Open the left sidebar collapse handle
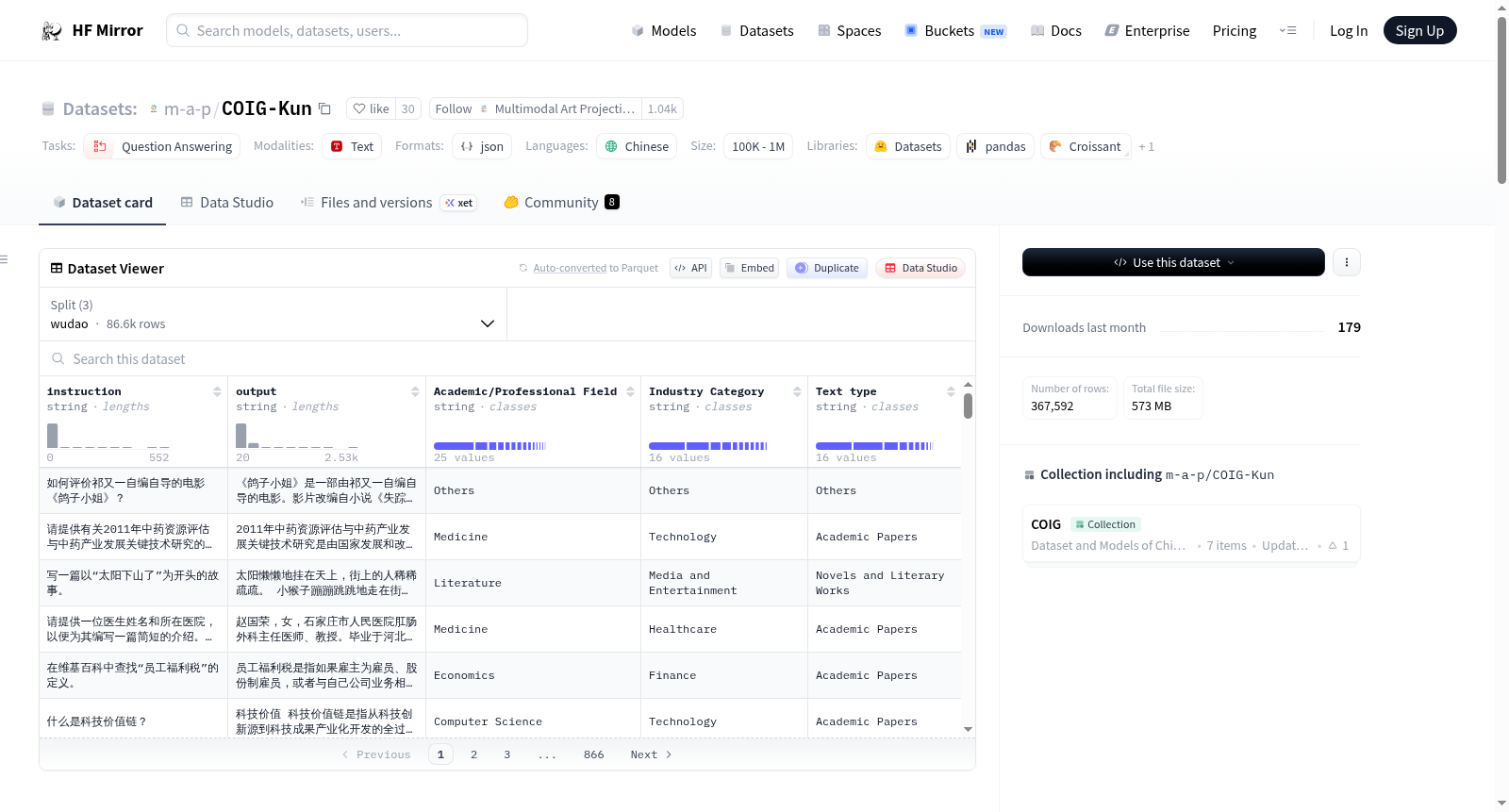1509x812 pixels. point(4,259)
